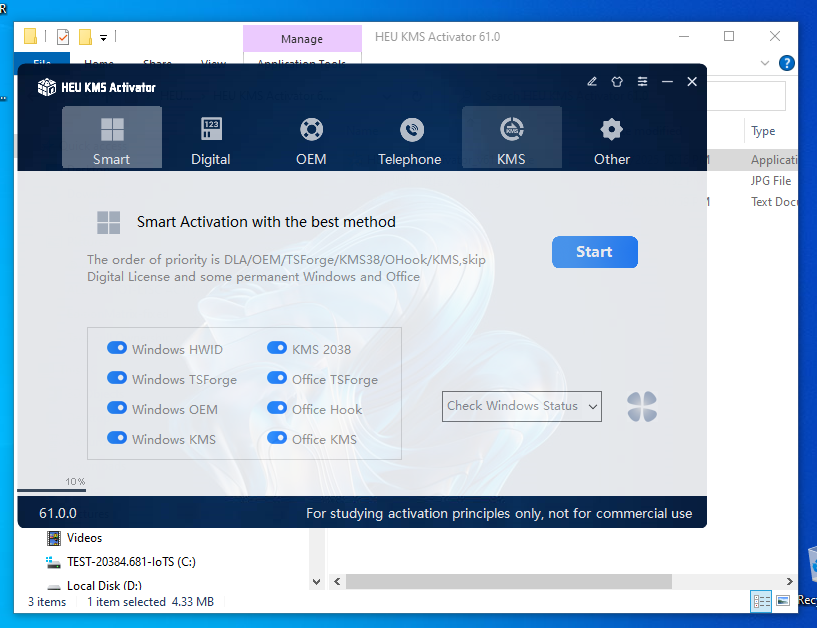Screen dimensions: 817x628
Task: Click the Explorer help question mark icon
Action: point(787,63)
